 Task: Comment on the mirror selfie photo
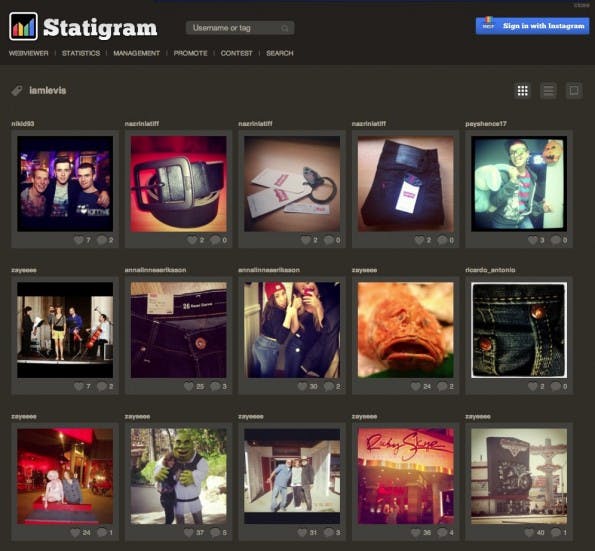[329, 387]
